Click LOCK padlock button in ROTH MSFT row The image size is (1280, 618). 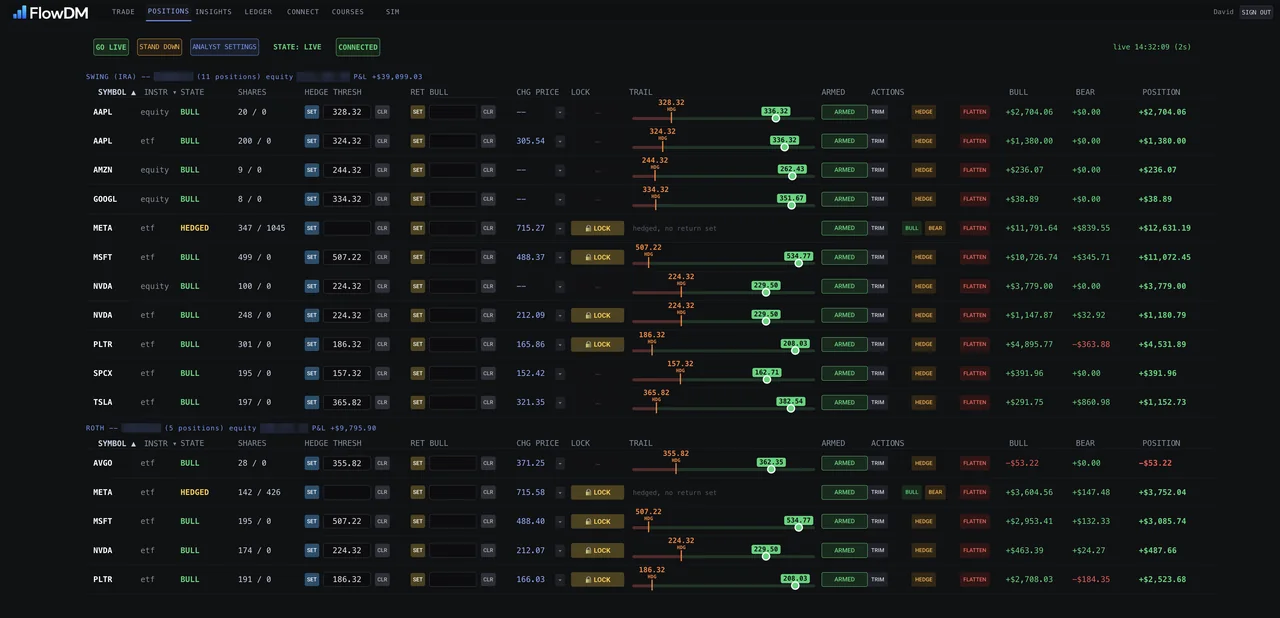point(597,521)
